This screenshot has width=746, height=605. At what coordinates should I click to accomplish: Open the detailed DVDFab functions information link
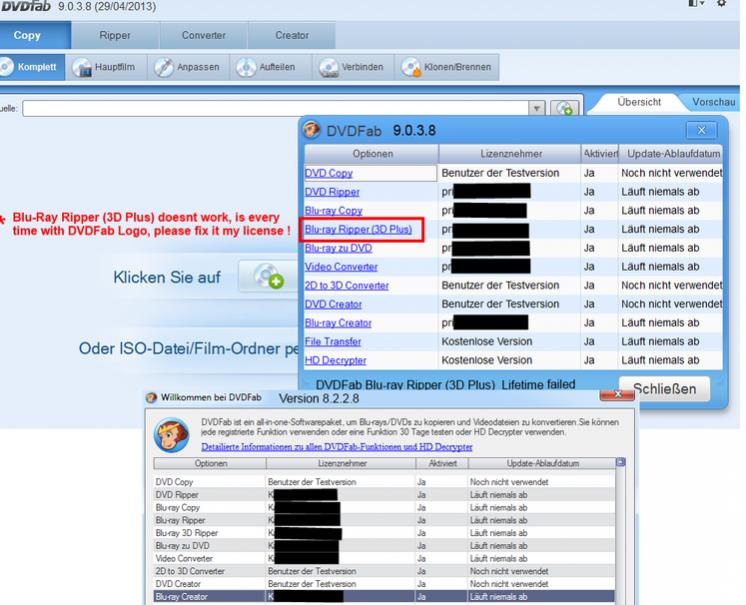coord(337,447)
